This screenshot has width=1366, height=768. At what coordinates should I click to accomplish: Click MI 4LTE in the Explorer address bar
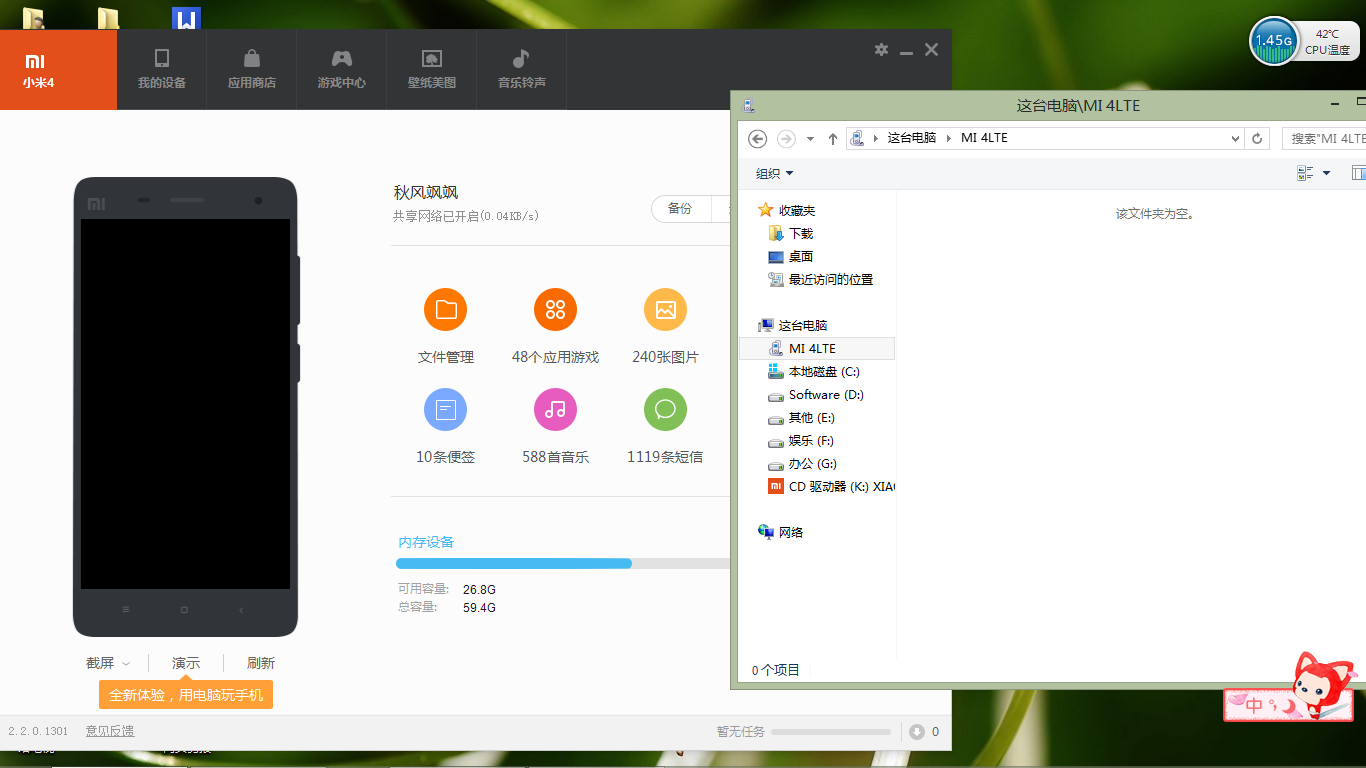984,138
